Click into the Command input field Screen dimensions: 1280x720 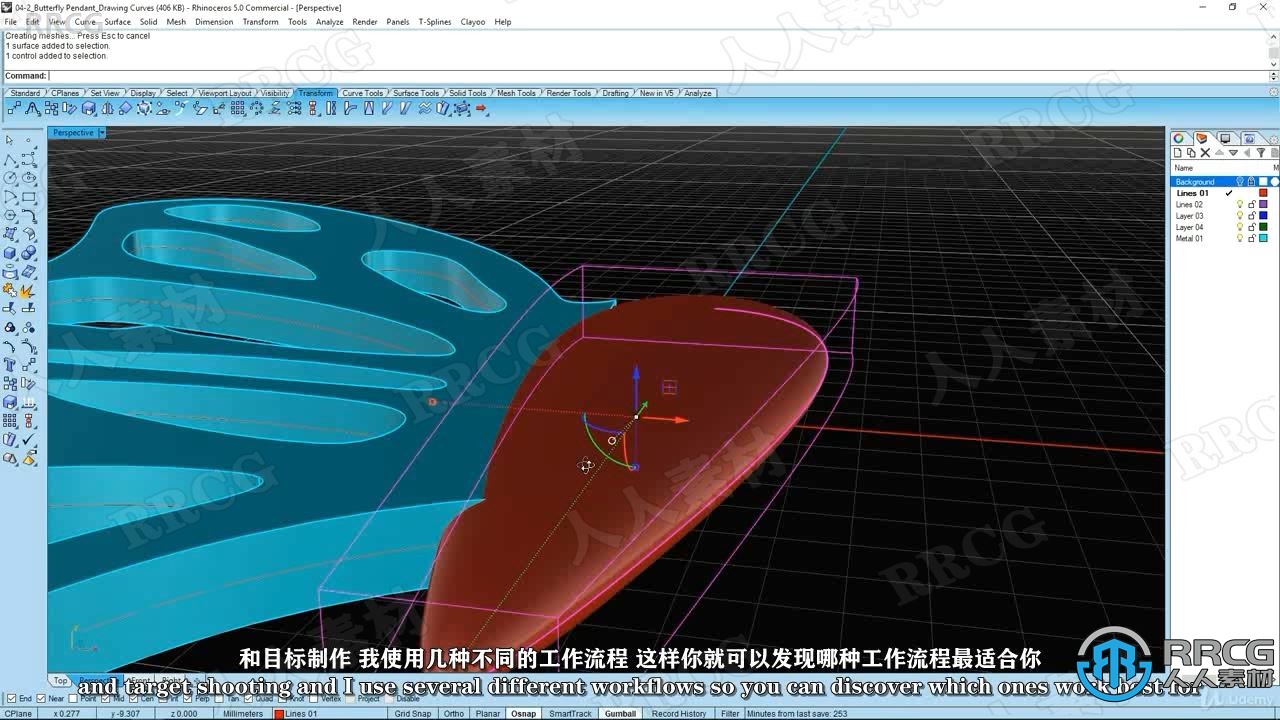coord(657,76)
